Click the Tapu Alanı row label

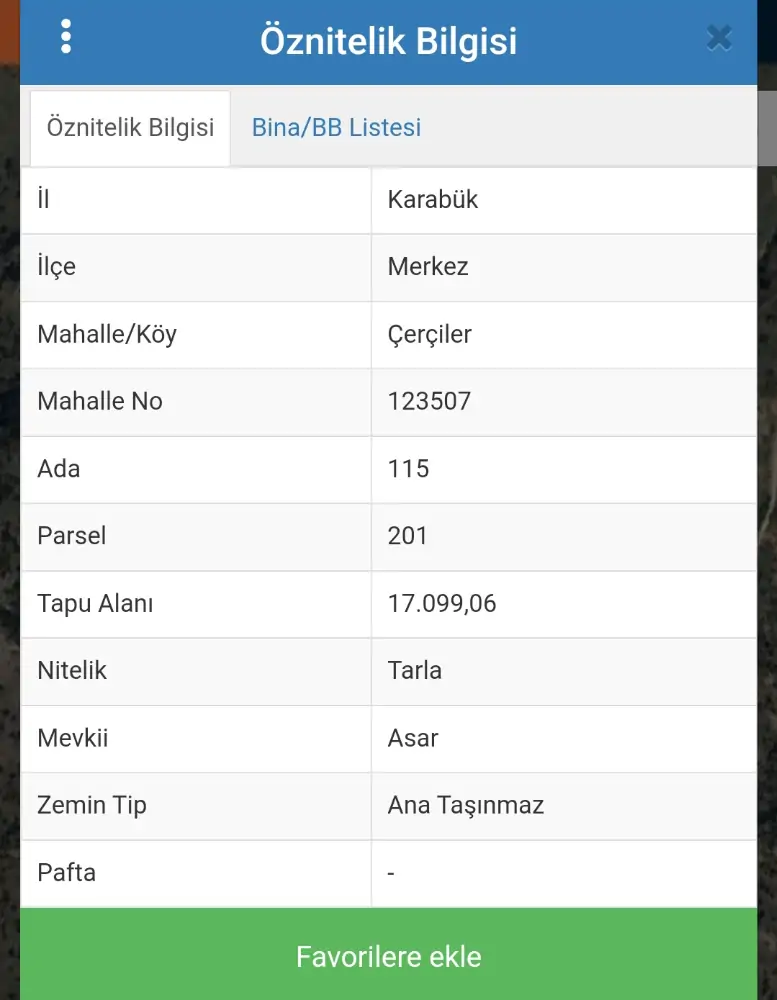pos(95,604)
